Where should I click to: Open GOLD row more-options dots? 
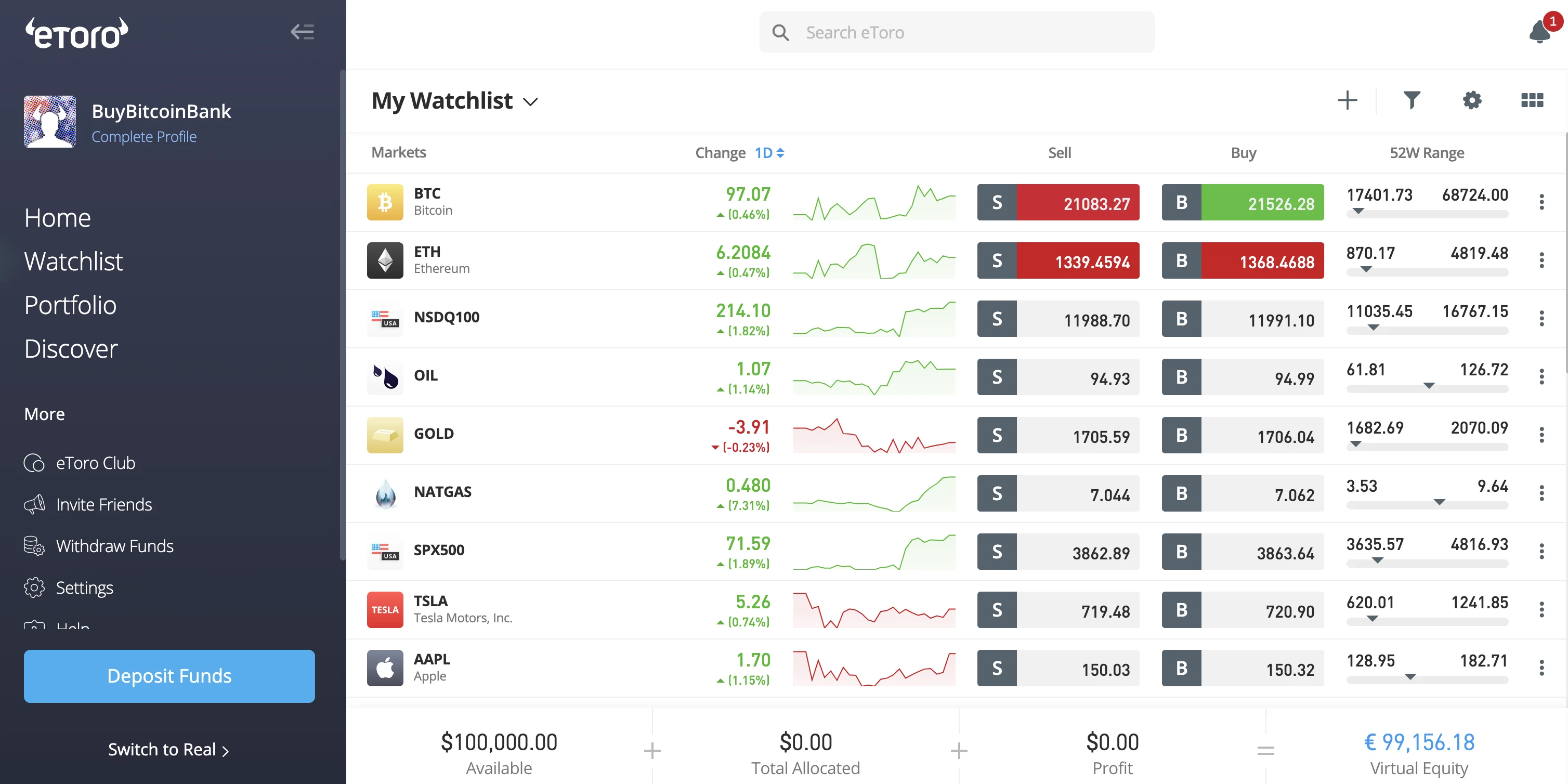point(1542,435)
